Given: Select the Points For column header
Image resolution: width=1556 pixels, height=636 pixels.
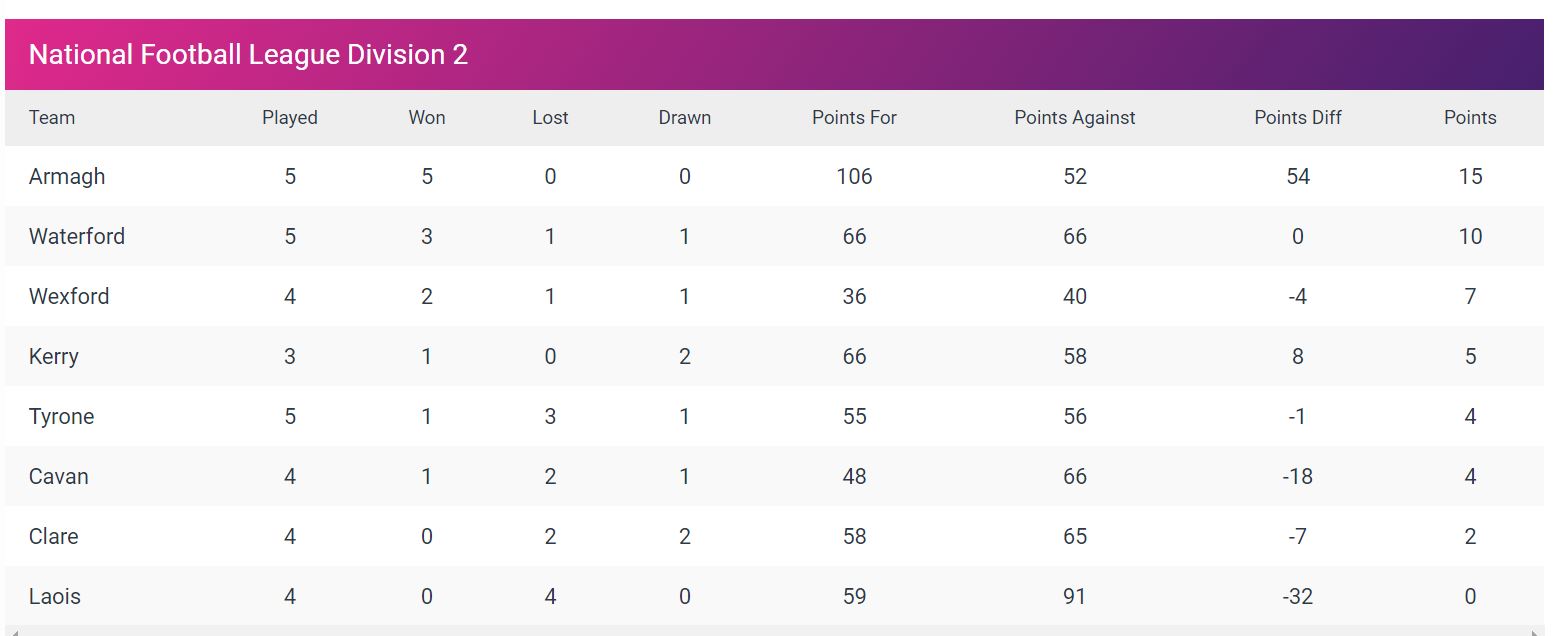Looking at the screenshot, I should point(854,117).
